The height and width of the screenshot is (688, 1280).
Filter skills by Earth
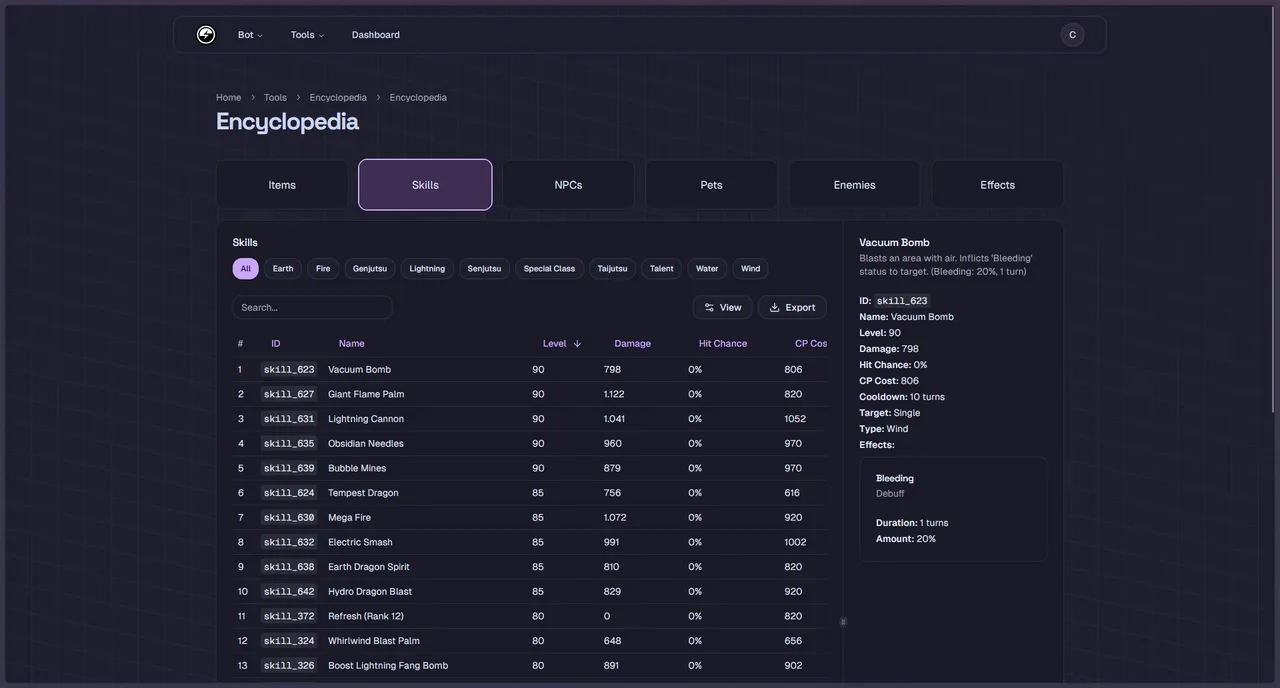pyautogui.click(x=283, y=269)
